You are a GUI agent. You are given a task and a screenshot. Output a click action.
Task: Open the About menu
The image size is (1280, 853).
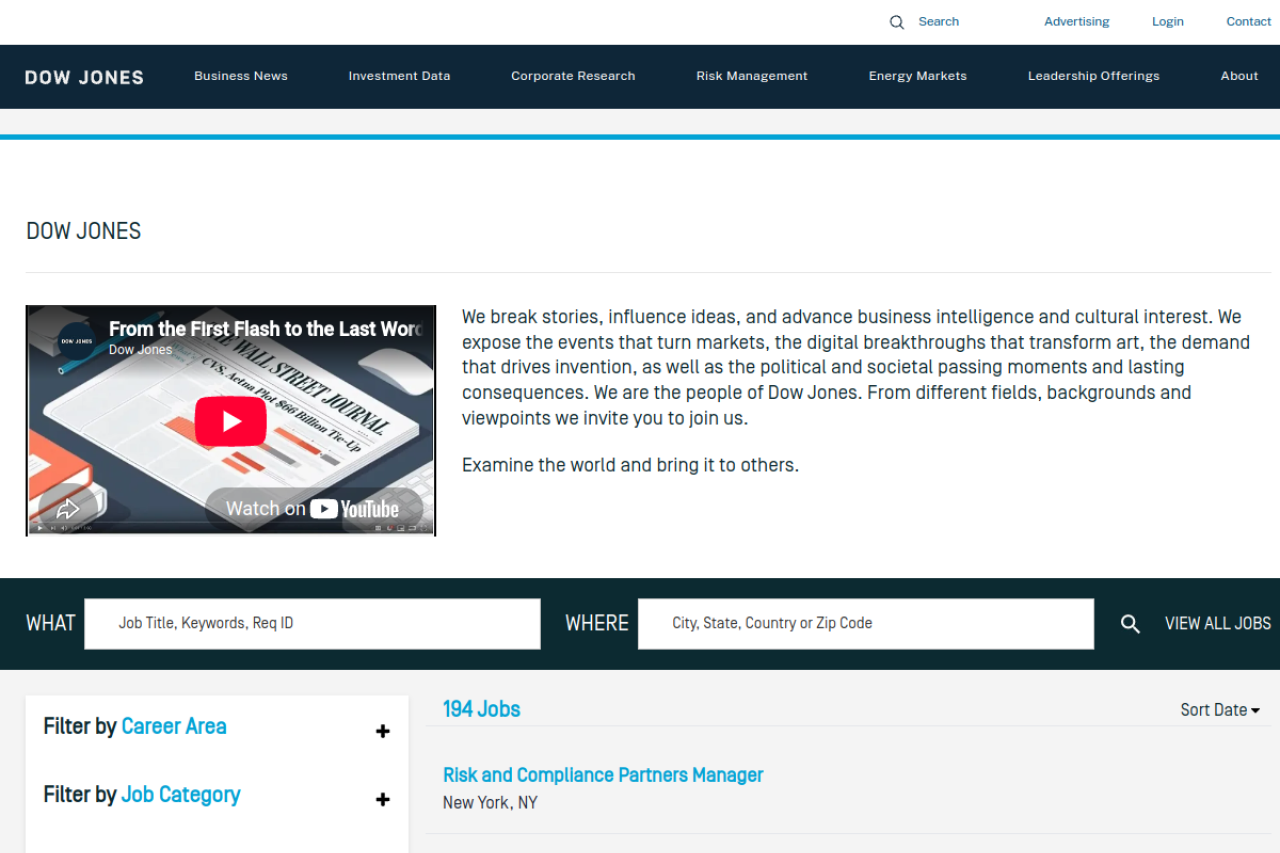[1239, 76]
